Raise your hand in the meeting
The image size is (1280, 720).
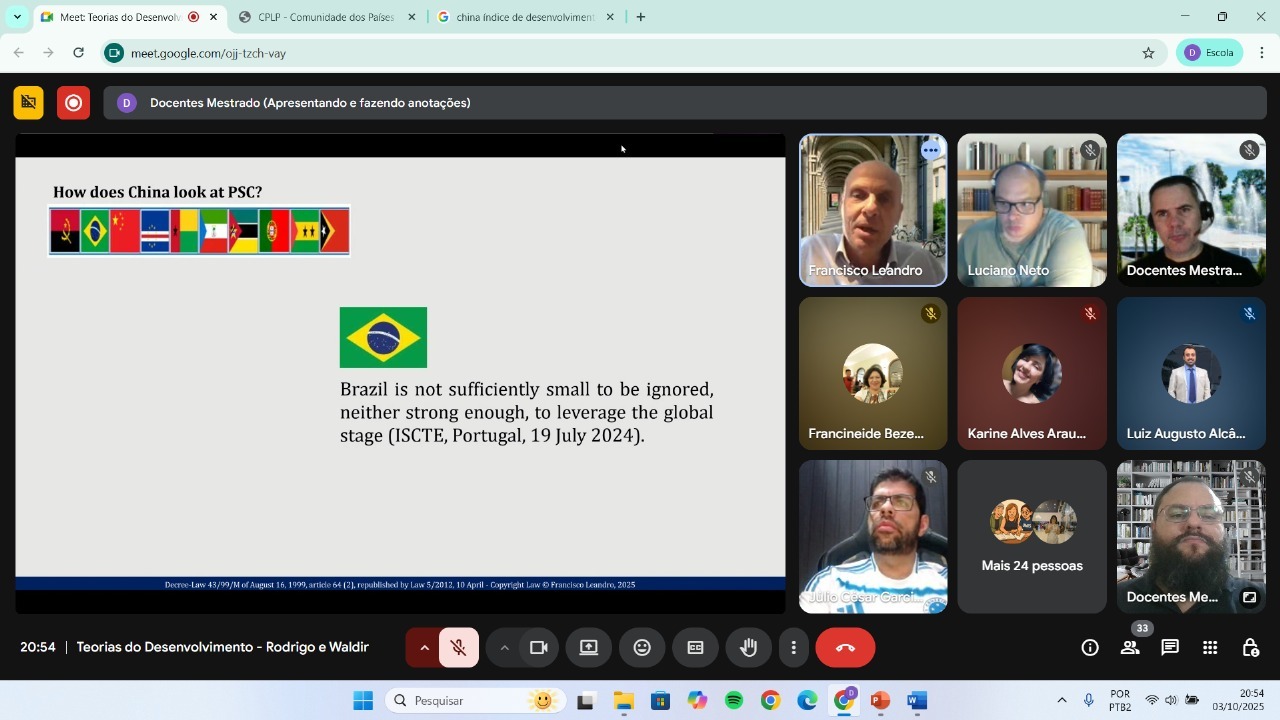pos(748,648)
